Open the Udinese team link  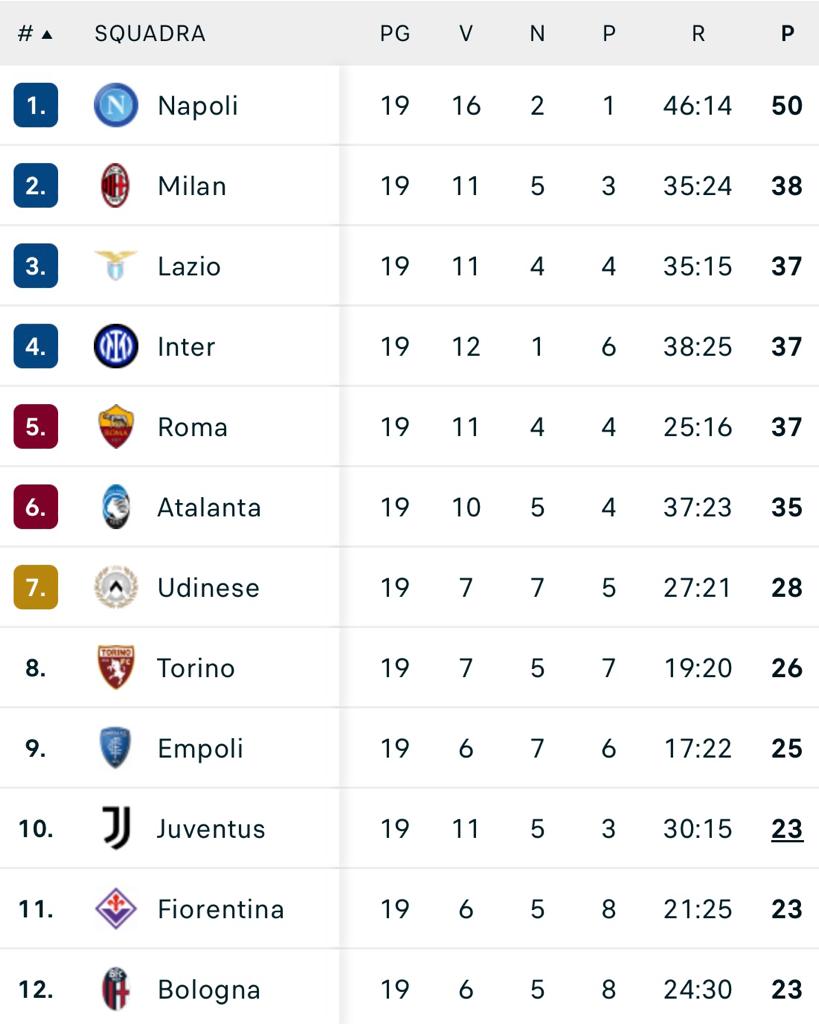coord(208,587)
